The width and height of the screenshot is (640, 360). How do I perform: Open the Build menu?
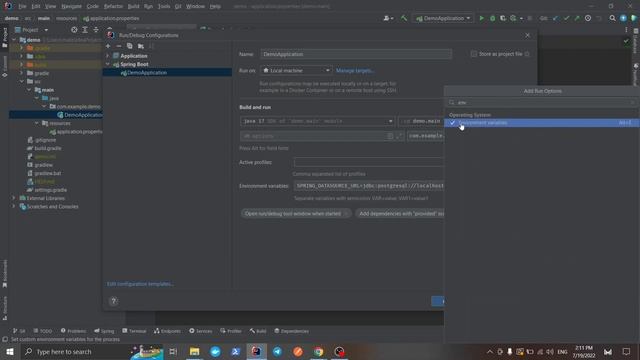pyautogui.click(x=133, y=7)
